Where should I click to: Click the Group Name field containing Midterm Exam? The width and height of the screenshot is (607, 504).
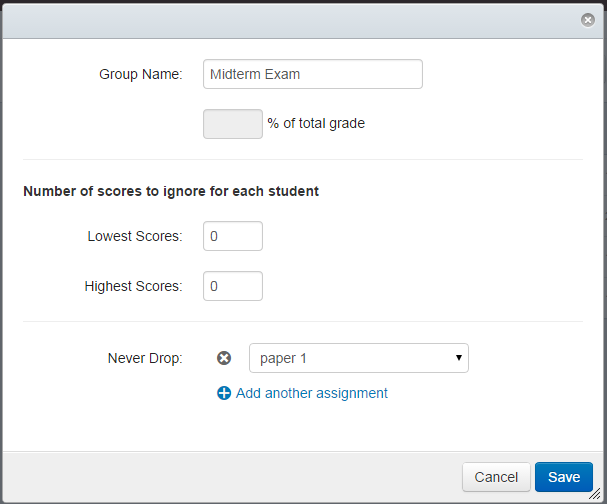click(313, 74)
